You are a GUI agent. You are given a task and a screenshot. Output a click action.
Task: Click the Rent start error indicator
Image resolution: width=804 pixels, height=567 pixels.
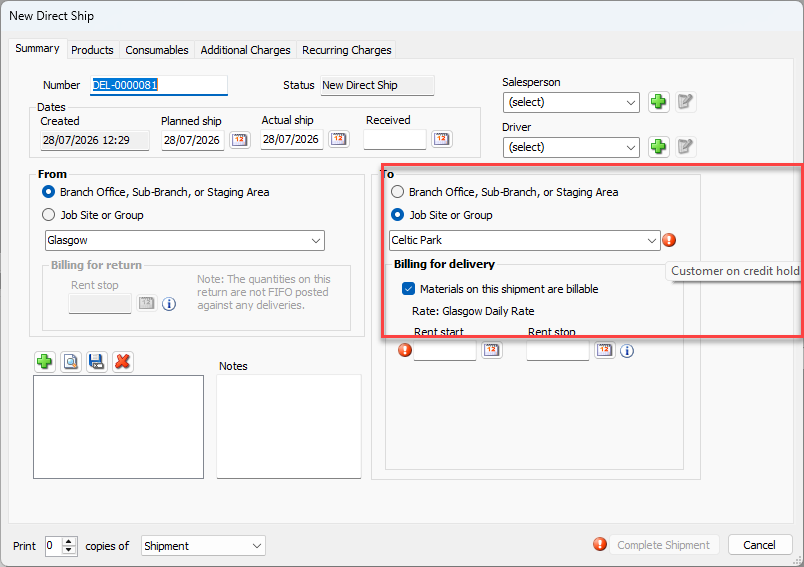tap(405, 350)
